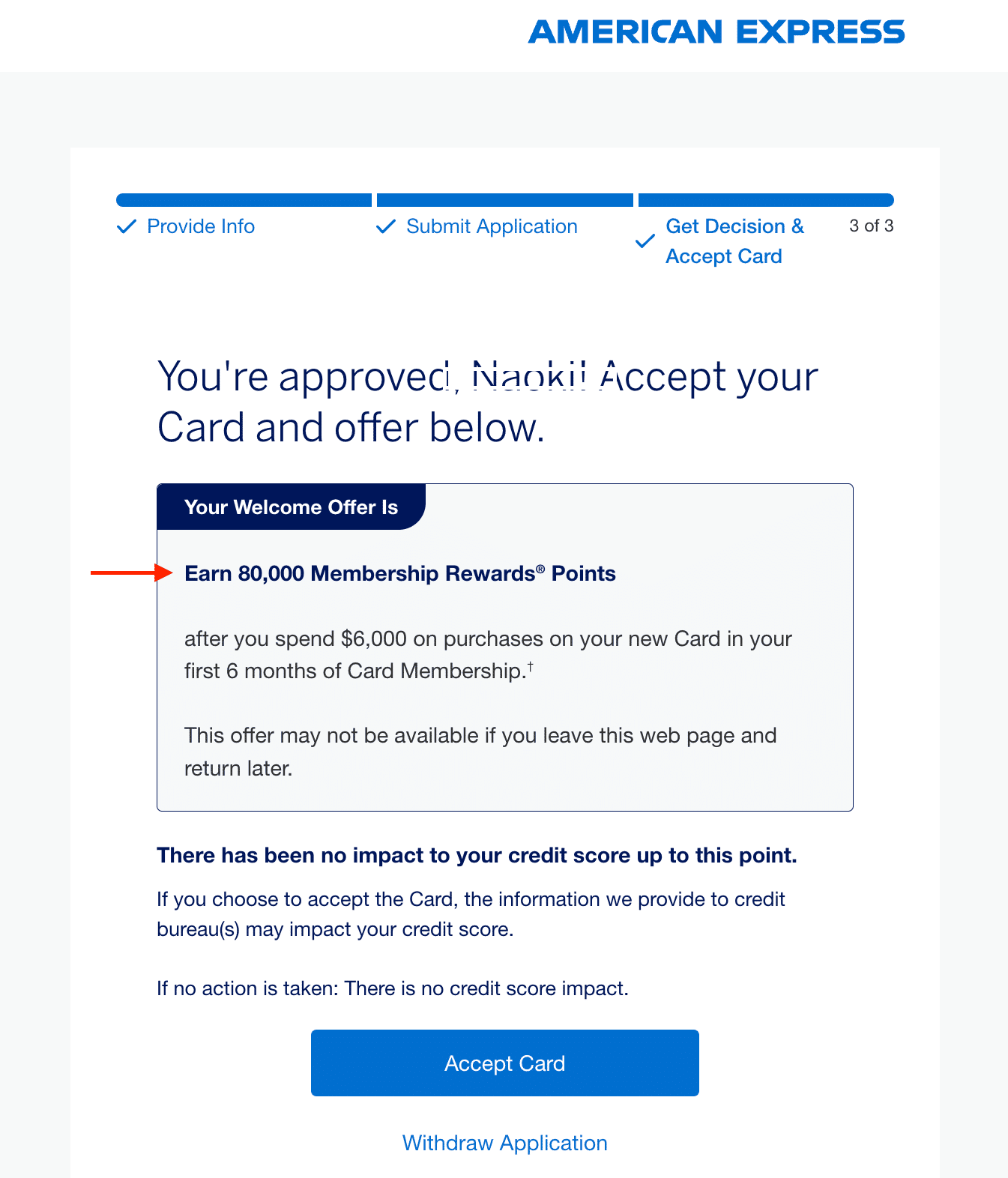Click the Your Welcome Offer Is banner

tap(291, 507)
